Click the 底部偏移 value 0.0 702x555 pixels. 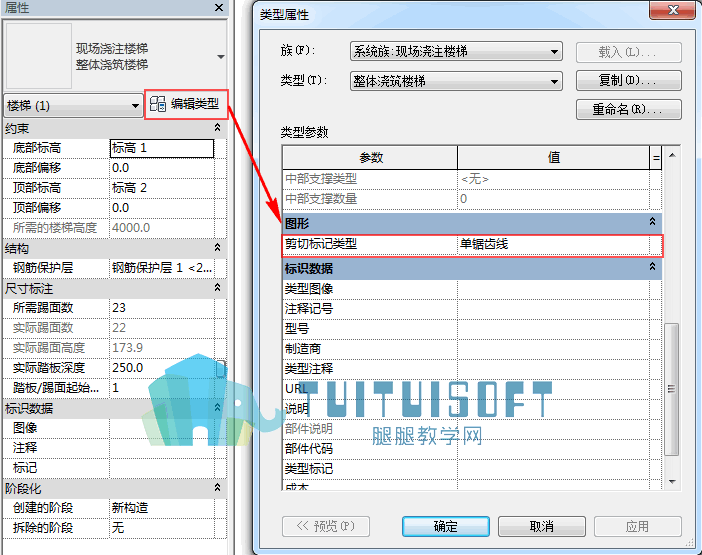click(x=162, y=168)
